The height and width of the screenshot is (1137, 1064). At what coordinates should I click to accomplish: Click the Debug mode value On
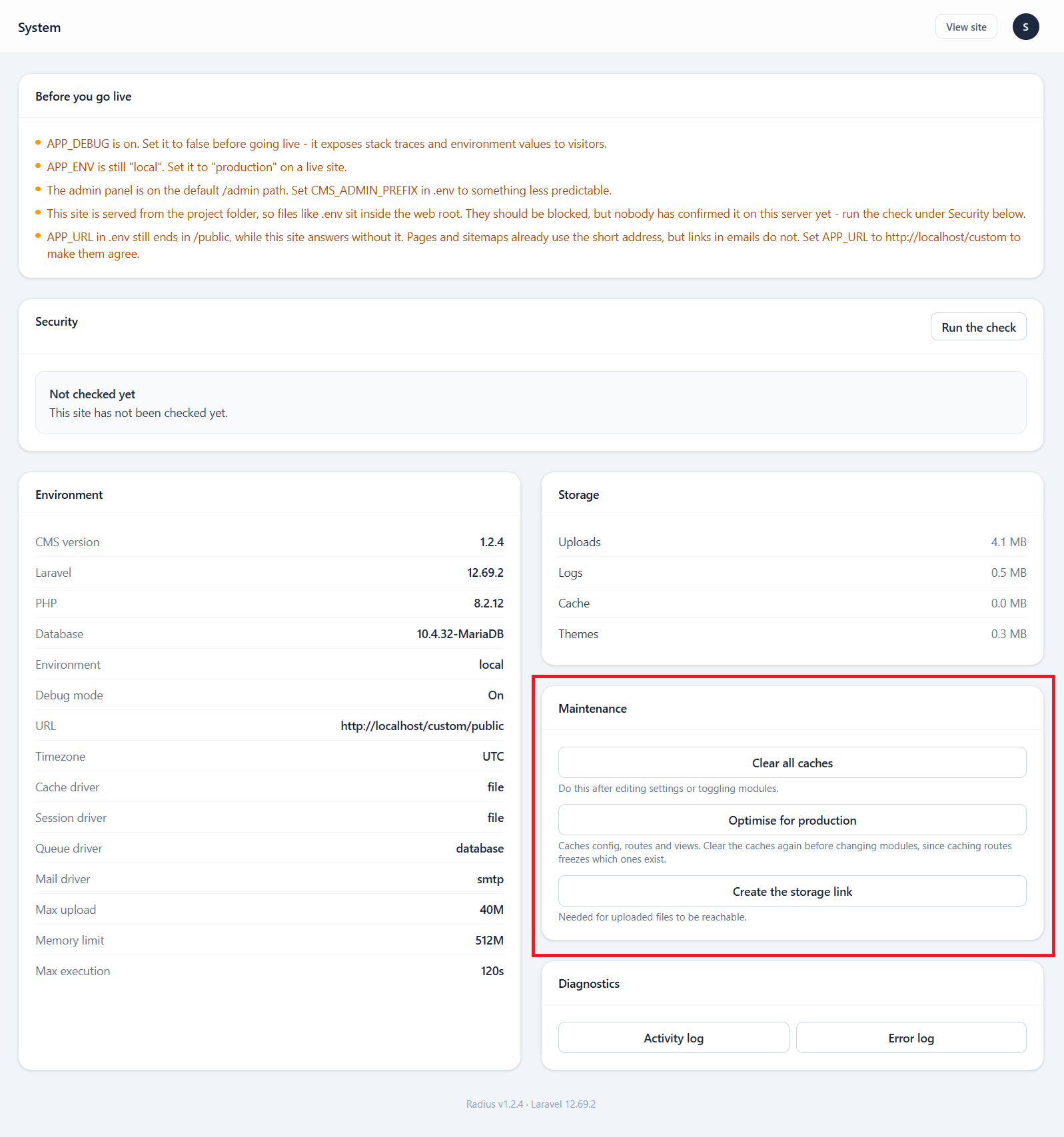pos(496,695)
